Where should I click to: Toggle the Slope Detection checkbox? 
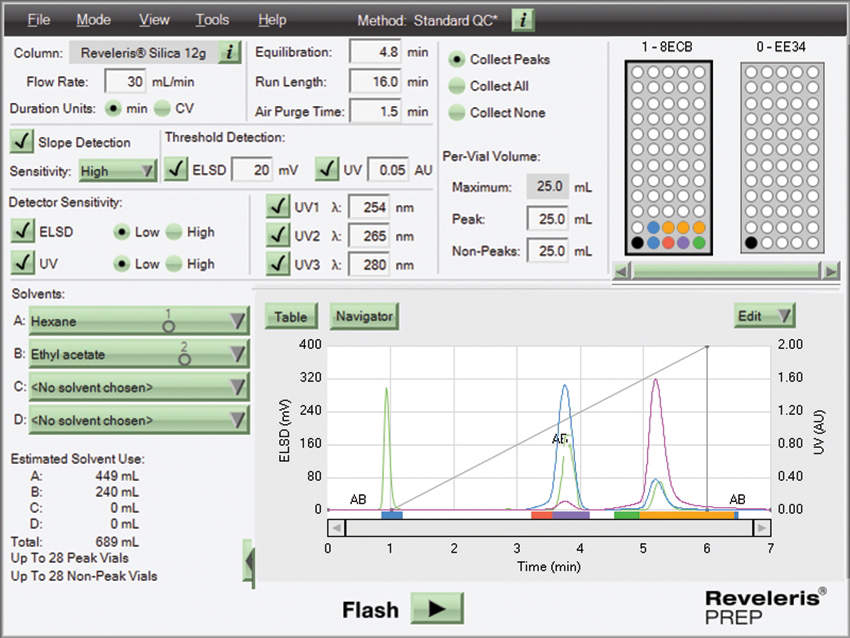22,141
